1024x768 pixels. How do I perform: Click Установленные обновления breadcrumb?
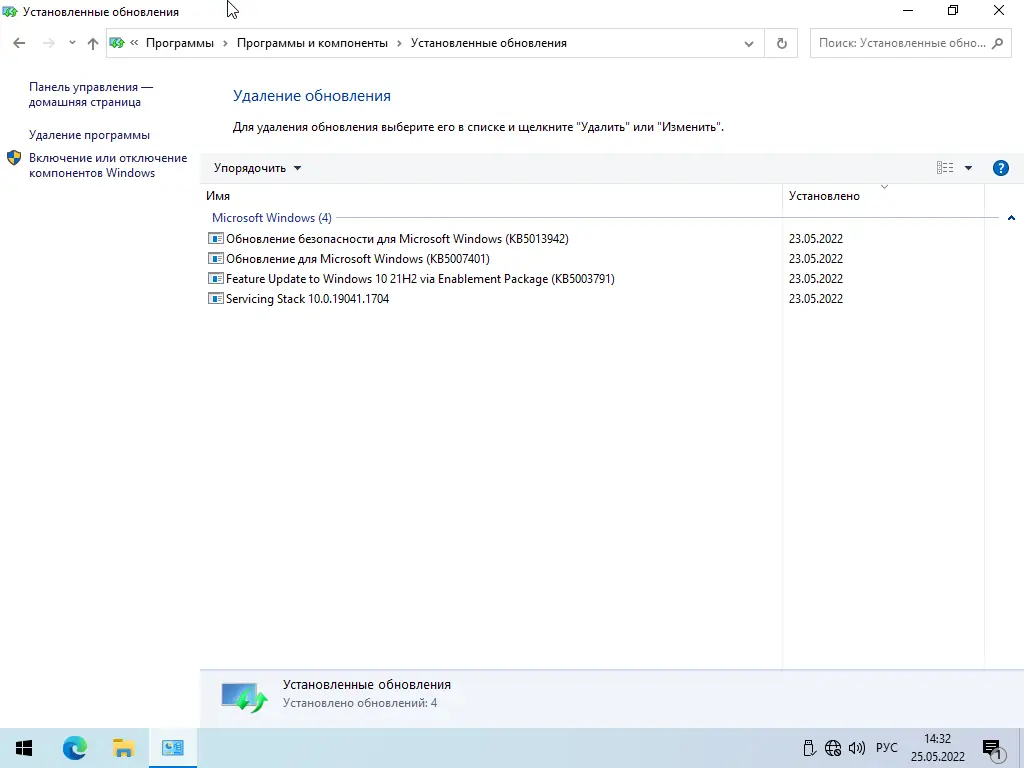pyautogui.click(x=488, y=43)
